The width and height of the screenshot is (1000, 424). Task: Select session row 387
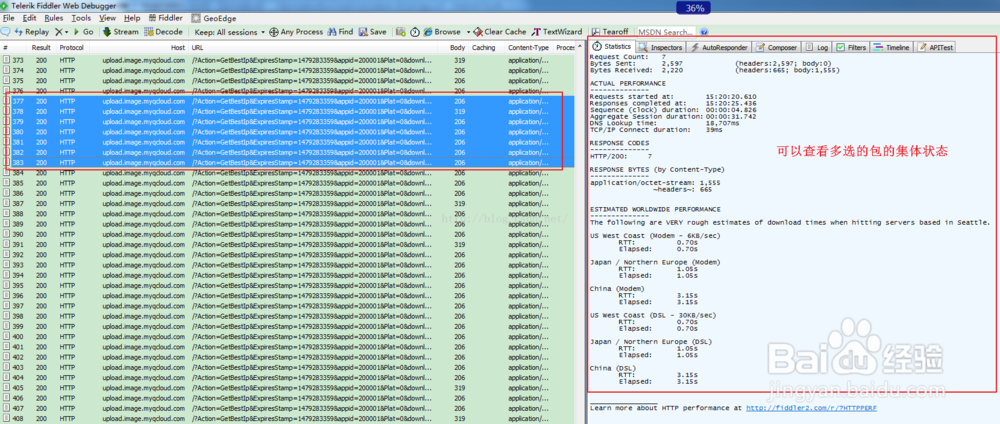point(287,203)
